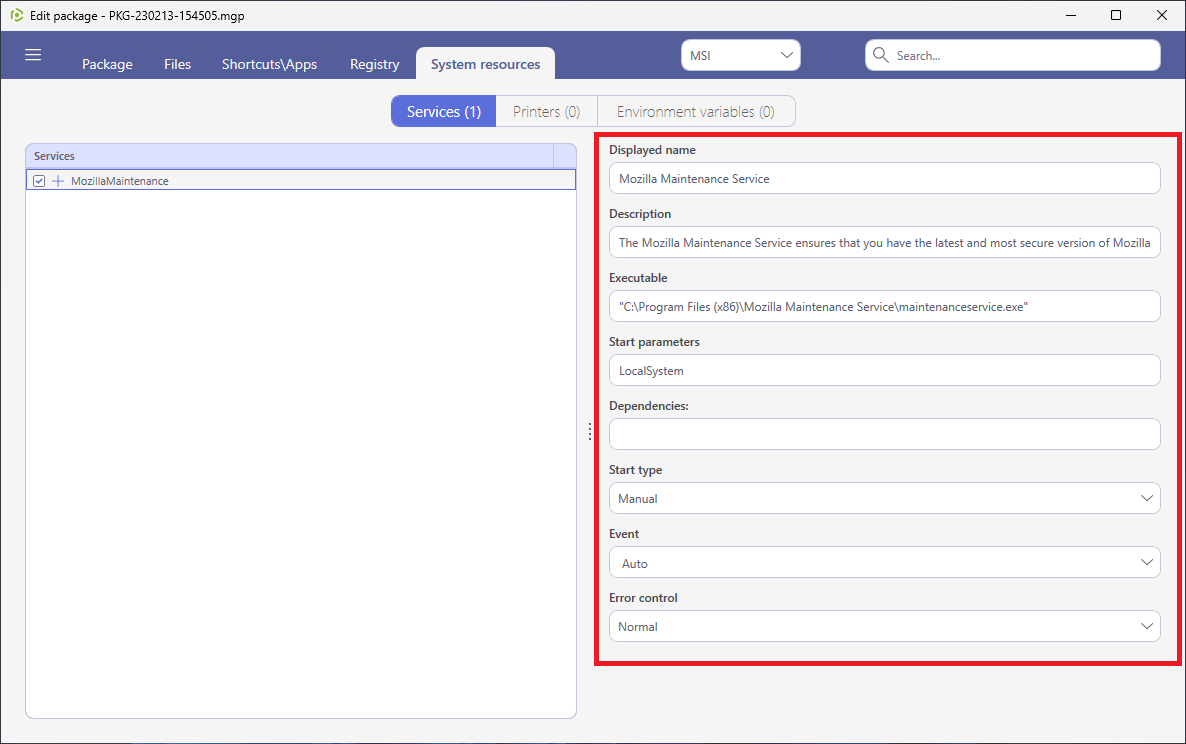The height and width of the screenshot is (744, 1186).
Task: Click the search magnifier icon
Action: [x=880, y=55]
